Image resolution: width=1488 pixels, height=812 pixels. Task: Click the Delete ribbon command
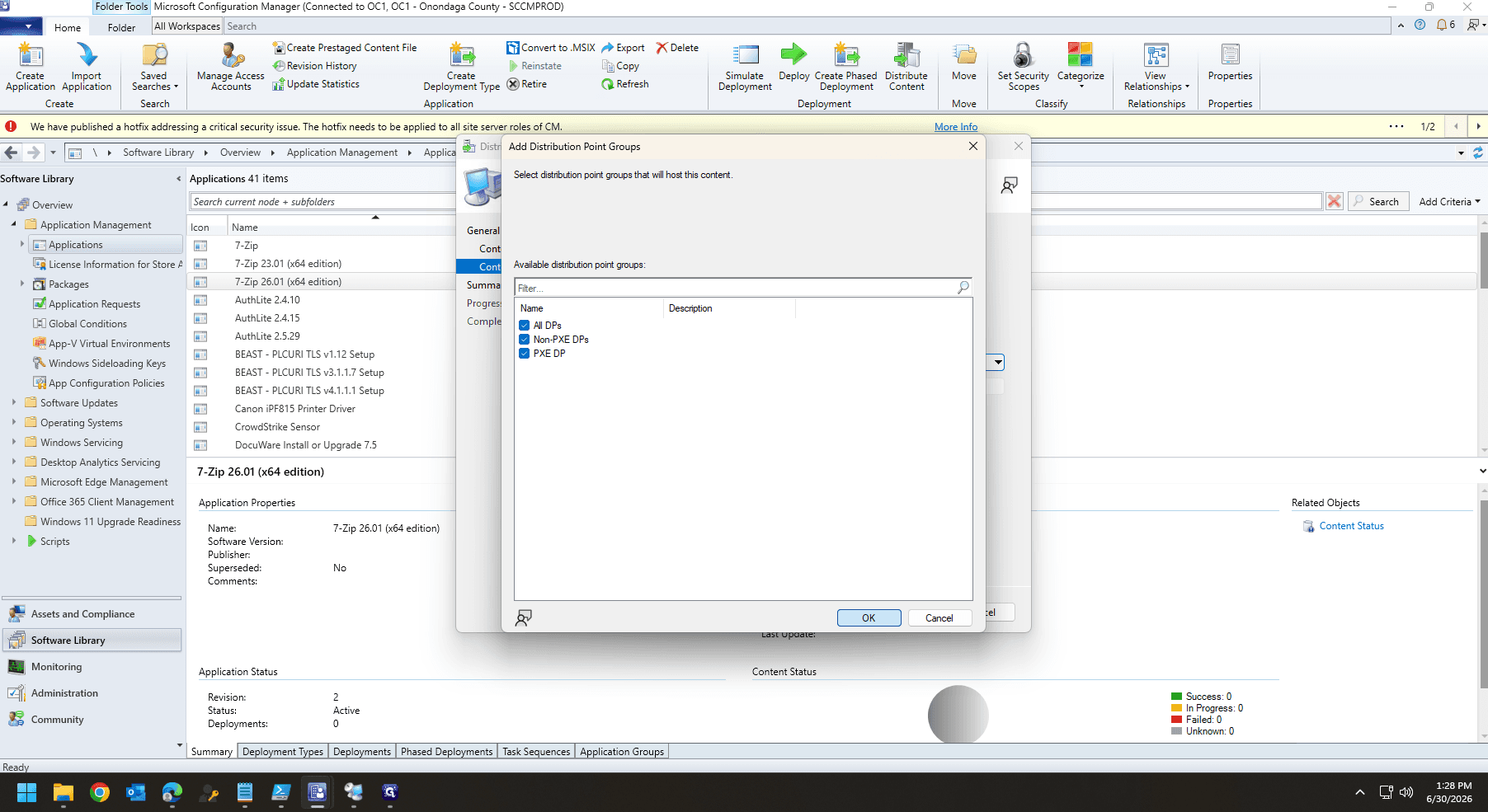click(677, 48)
